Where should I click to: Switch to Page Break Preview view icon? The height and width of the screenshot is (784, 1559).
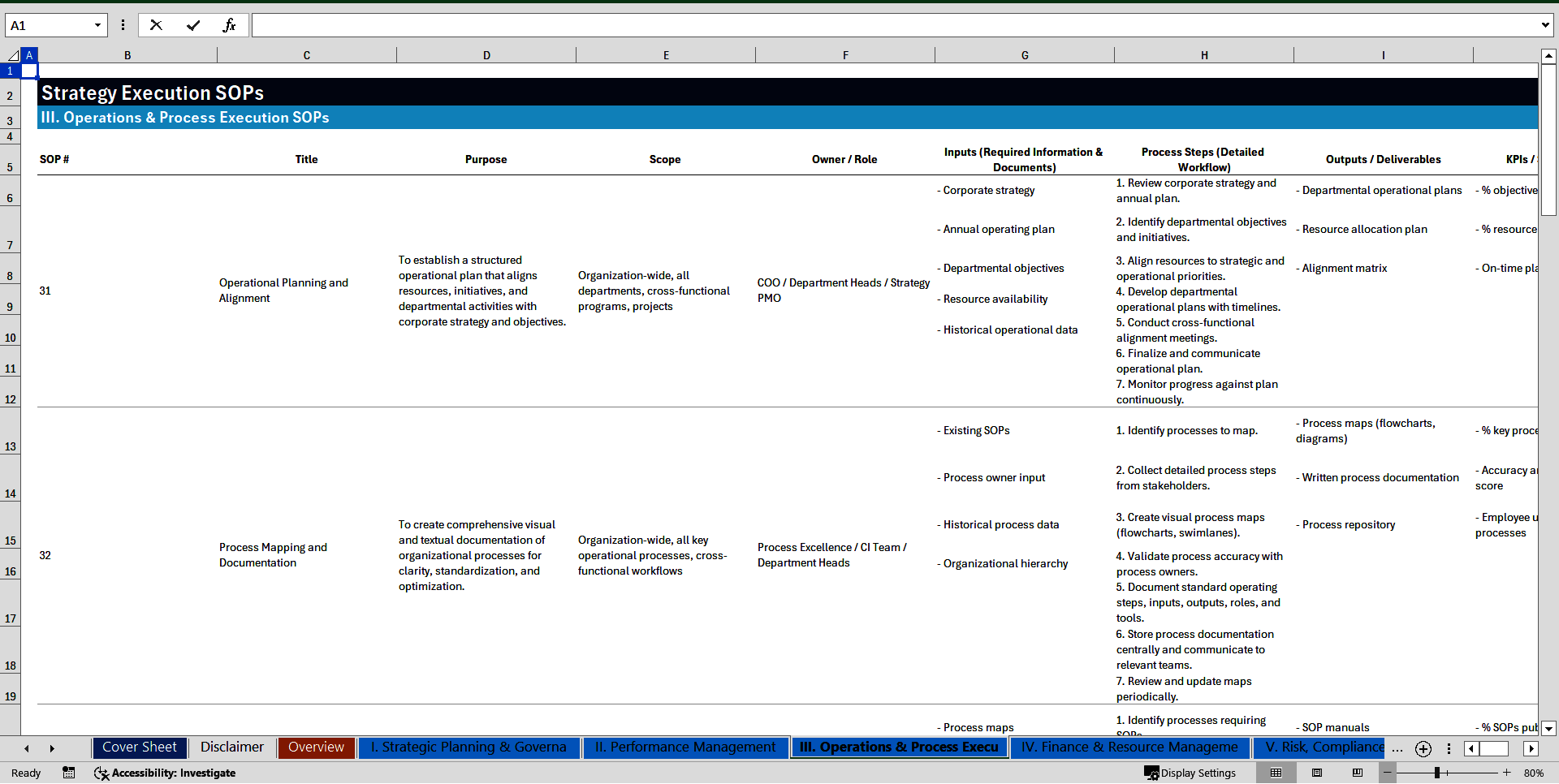tap(1358, 773)
